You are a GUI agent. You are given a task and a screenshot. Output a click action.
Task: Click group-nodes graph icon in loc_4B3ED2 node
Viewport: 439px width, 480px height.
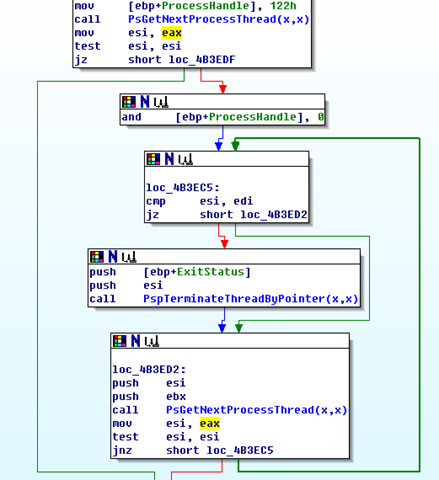(x=152, y=342)
